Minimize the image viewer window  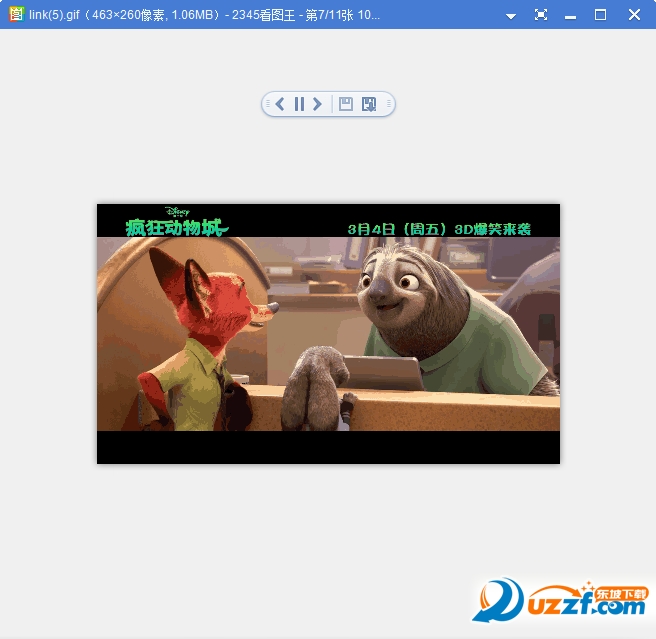tap(571, 17)
